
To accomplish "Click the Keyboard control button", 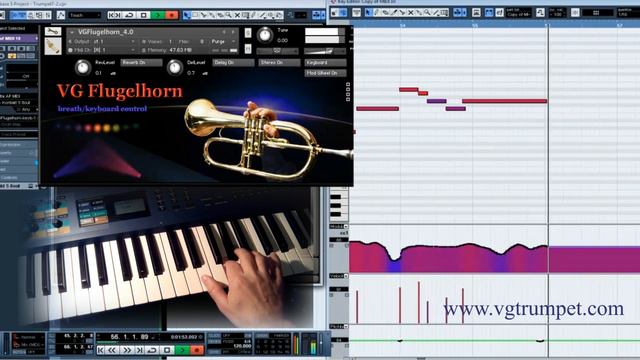I will pyautogui.click(x=325, y=62).
